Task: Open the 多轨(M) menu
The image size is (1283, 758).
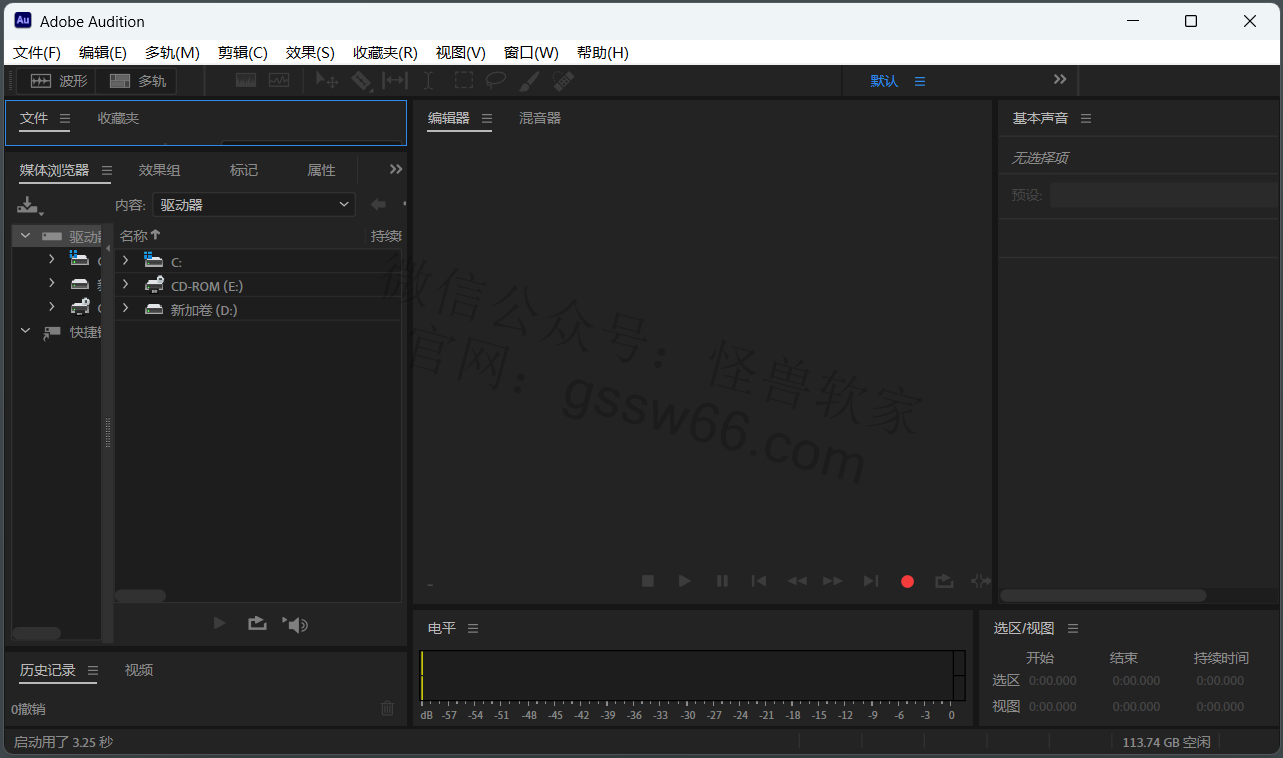Action: (172, 52)
